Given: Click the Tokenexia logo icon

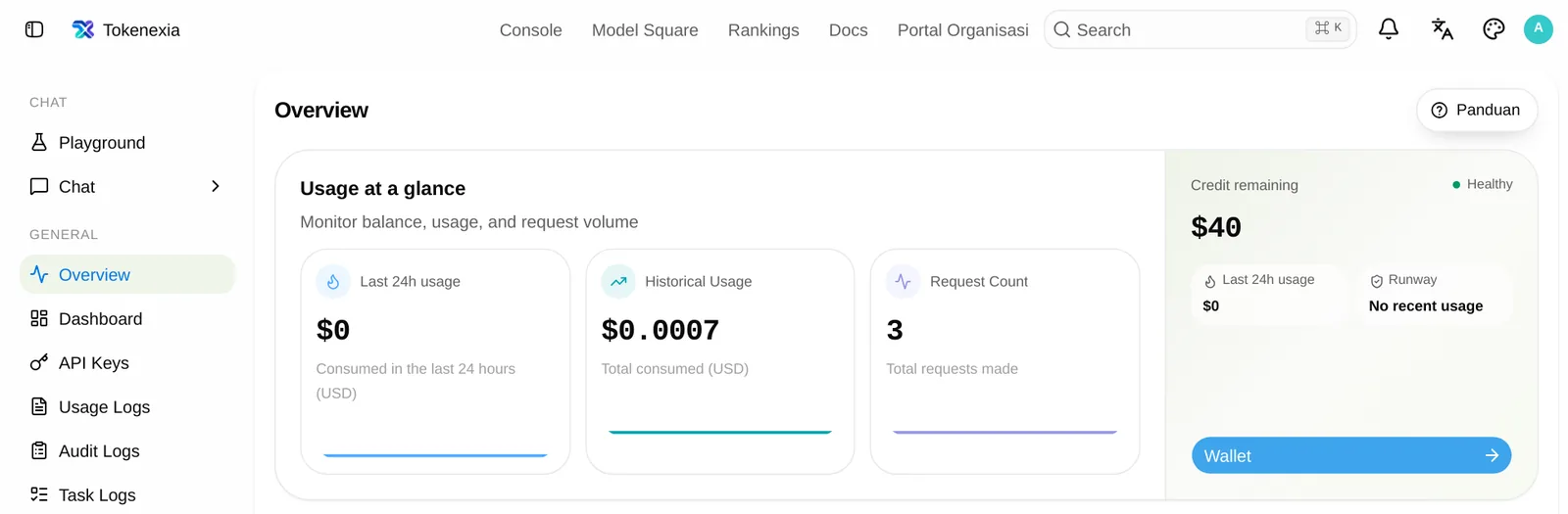Looking at the screenshot, I should coord(83,29).
